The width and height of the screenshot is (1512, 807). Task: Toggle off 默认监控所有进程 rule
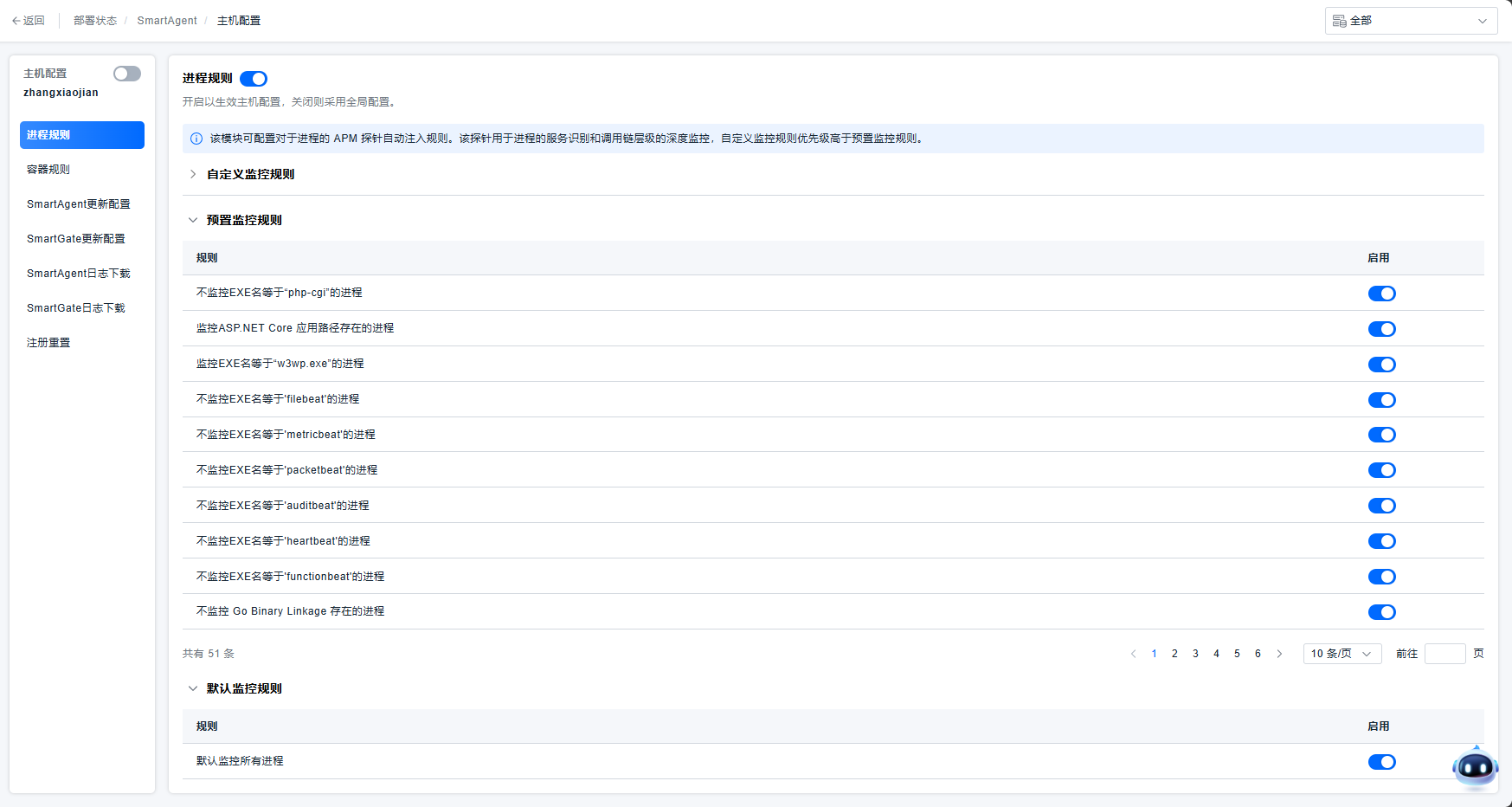[1381, 762]
